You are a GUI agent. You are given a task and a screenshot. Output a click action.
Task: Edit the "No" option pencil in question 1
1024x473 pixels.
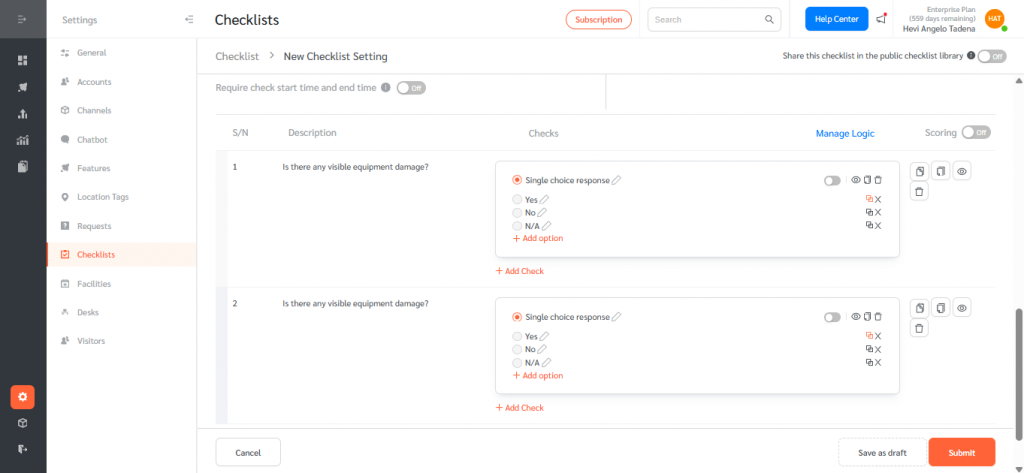pos(543,212)
